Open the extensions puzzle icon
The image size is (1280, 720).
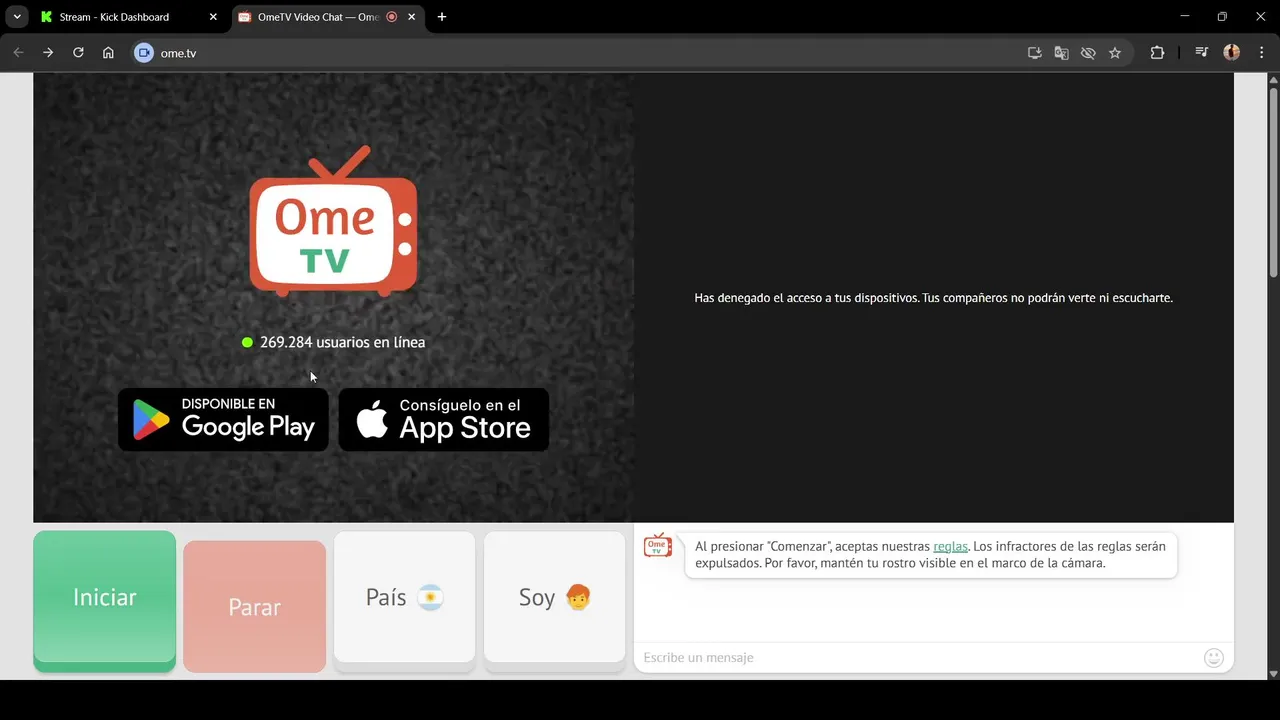point(1157,53)
